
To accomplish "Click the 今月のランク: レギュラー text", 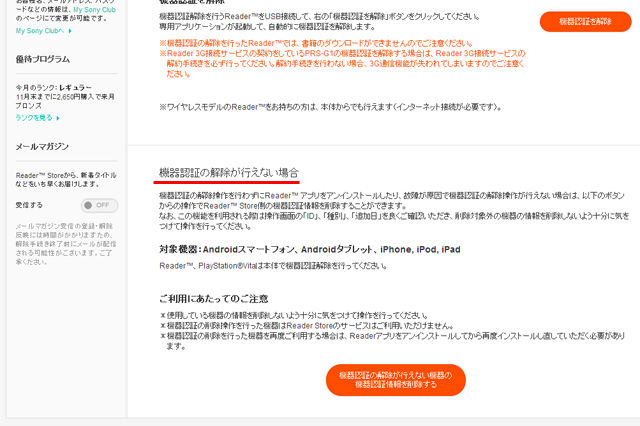I will (x=53, y=88).
